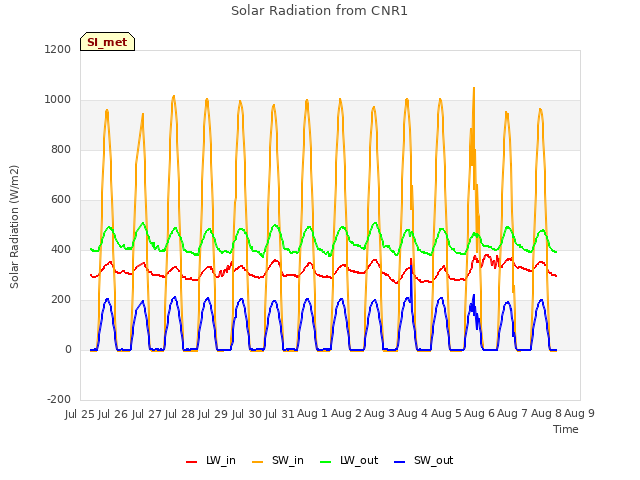Click the 800 y-axis tick label
Screen dimensions: 640x480
tap(61, 149)
